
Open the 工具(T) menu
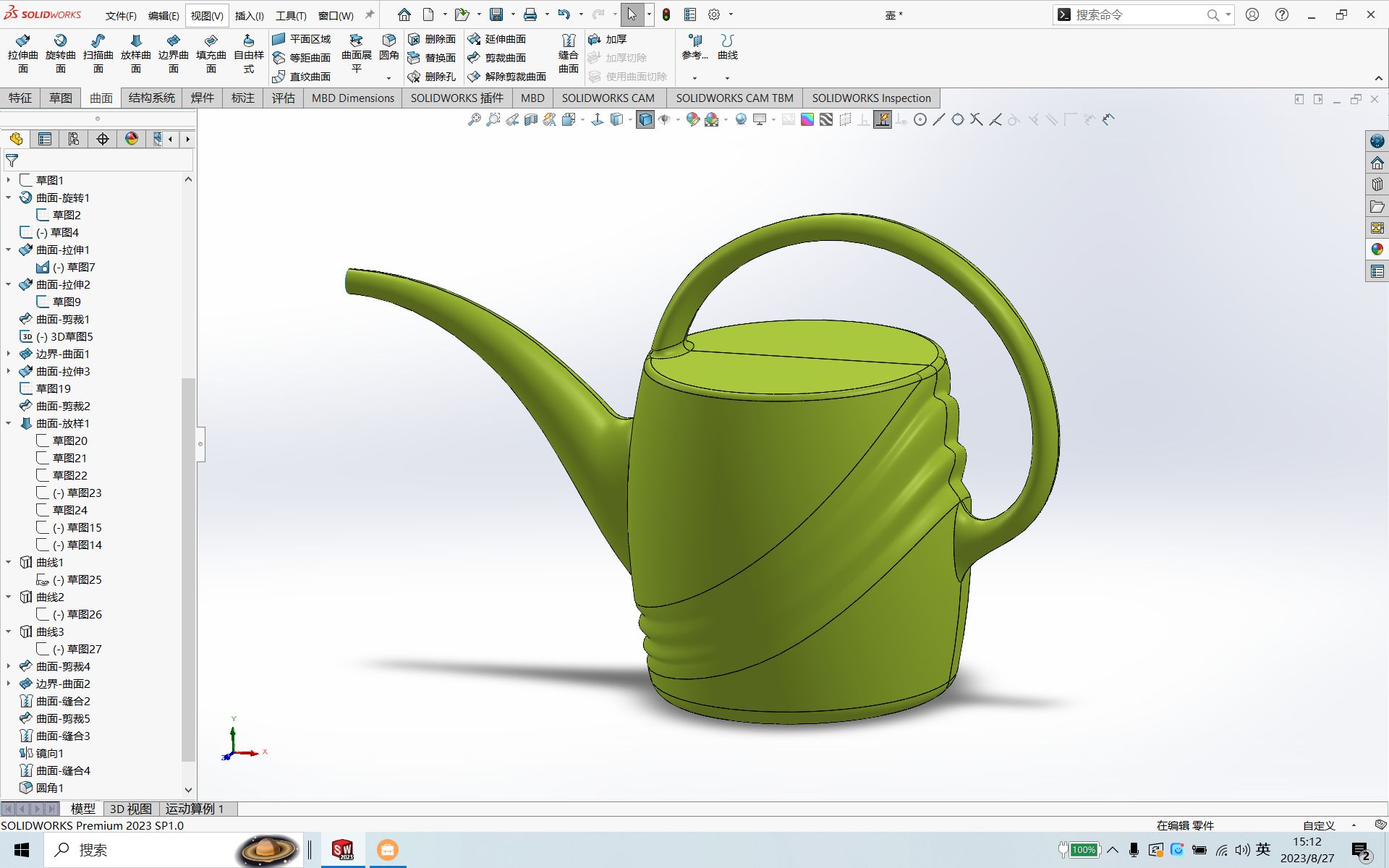click(291, 16)
